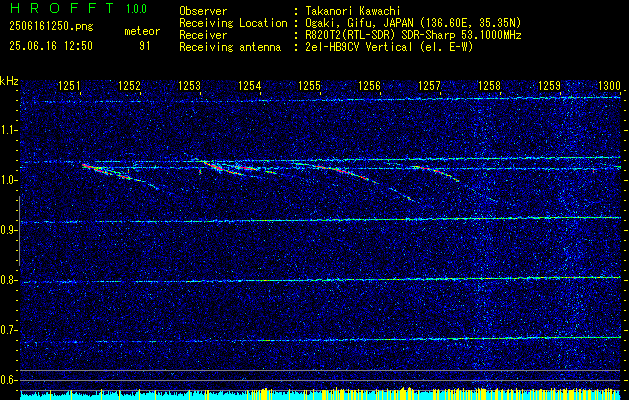Click the 1254 time marker
This screenshot has width=629, height=400.
(x=250, y=85)
